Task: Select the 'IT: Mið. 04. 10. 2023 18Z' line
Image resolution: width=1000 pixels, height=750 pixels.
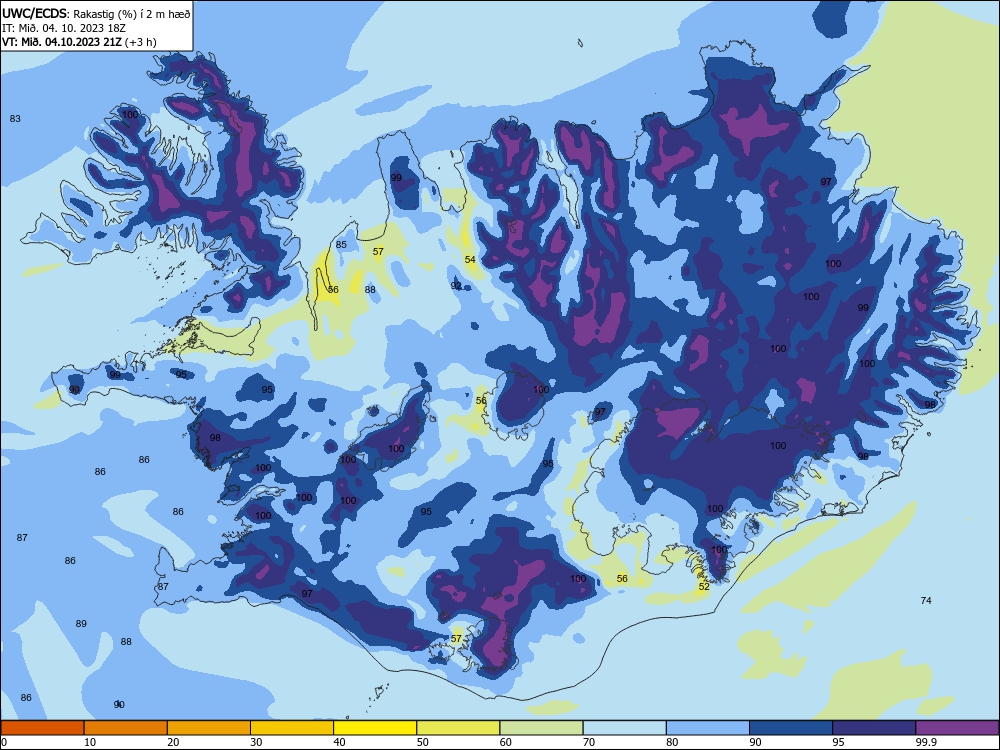Action: pyautogui.click(x=64, y=28)
